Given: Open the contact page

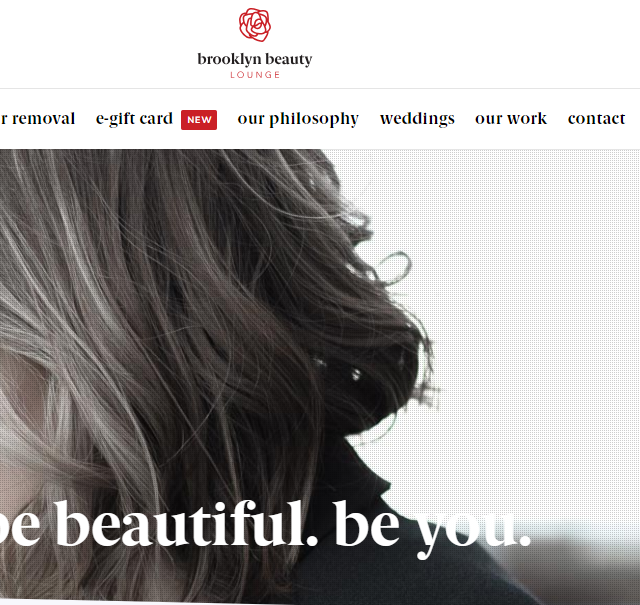Looking at the screenshot, I should [596, 119].
